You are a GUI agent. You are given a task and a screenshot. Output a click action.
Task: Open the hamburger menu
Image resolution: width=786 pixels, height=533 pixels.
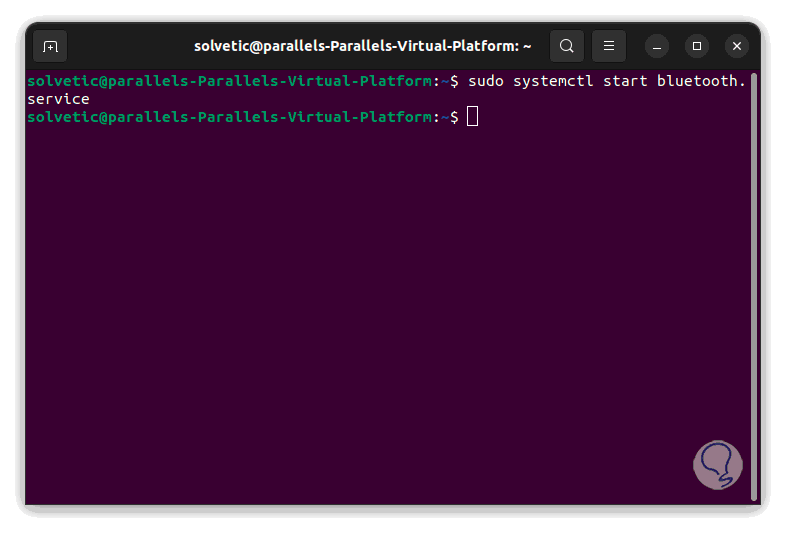tap(608, 46)
